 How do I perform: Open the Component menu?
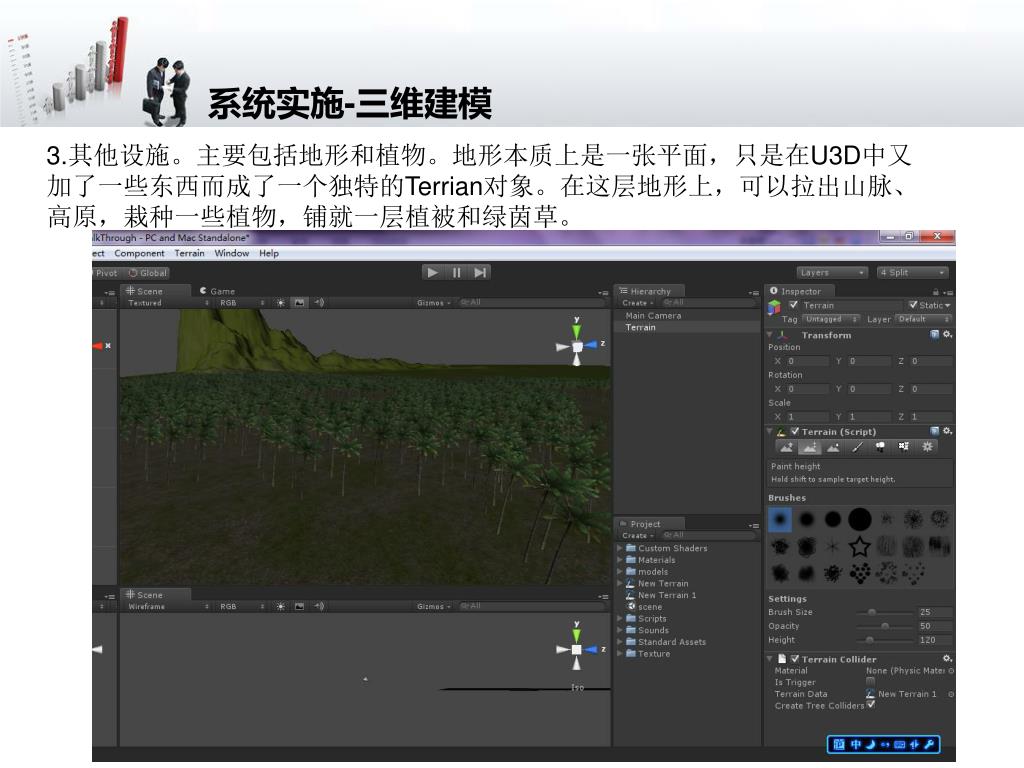click(x=139, y=253)
